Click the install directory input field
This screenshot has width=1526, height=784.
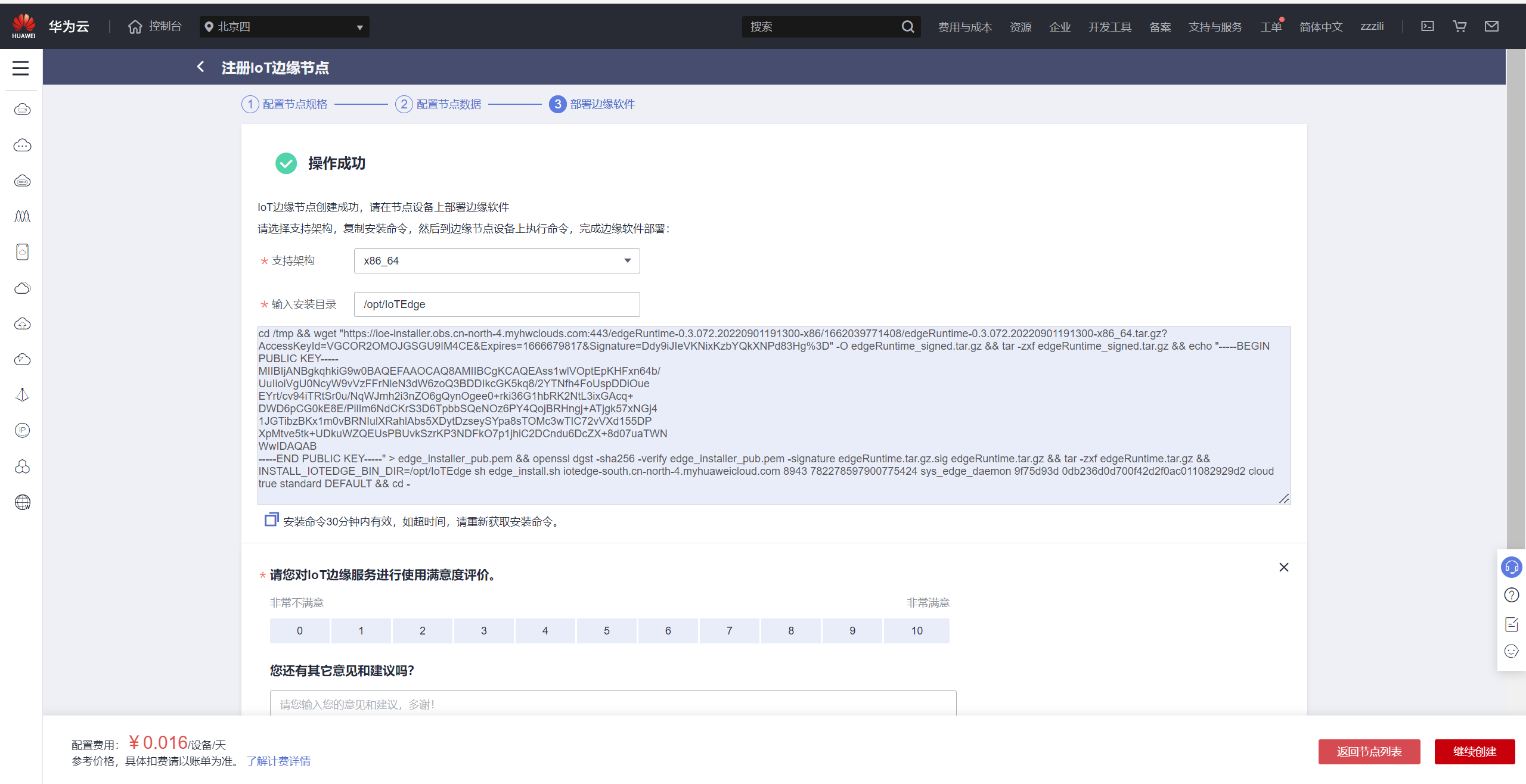497,304
